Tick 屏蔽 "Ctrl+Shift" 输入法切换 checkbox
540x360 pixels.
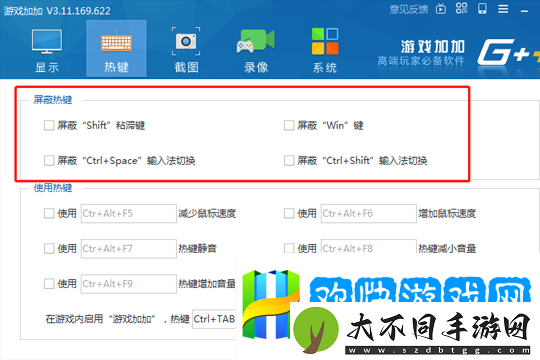pos(289,160)
